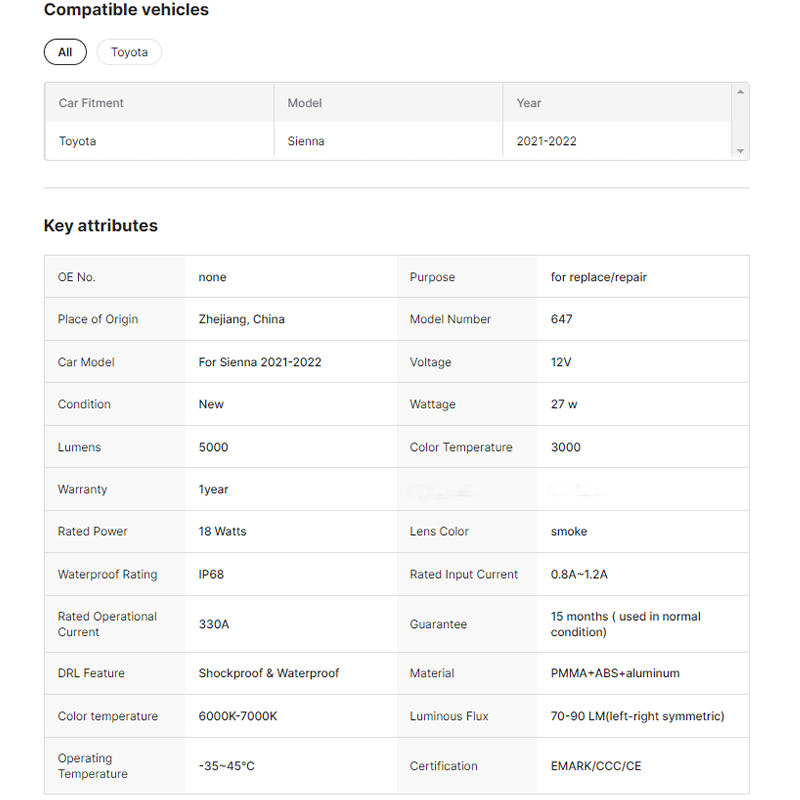Click the Color temperature label beside 6000K-7000K
This screenshot has width=800, height=800.
(x=108, y=716)
